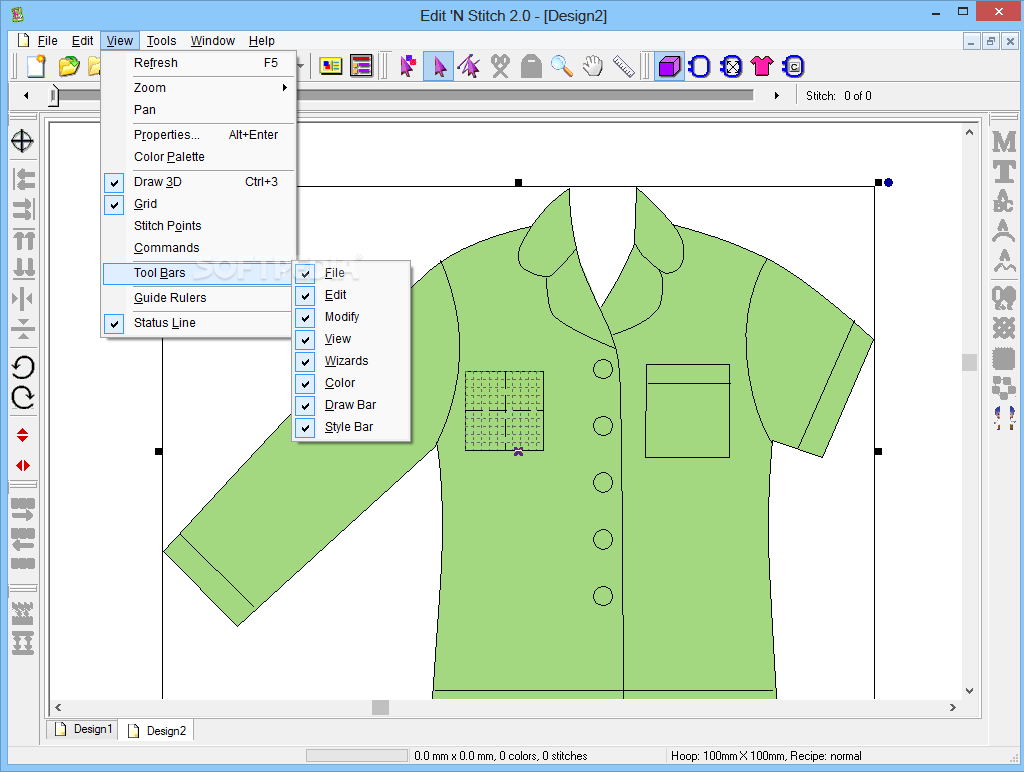Click the magenta arrow select tool
1024x772 pixels.
click(439, 66)
